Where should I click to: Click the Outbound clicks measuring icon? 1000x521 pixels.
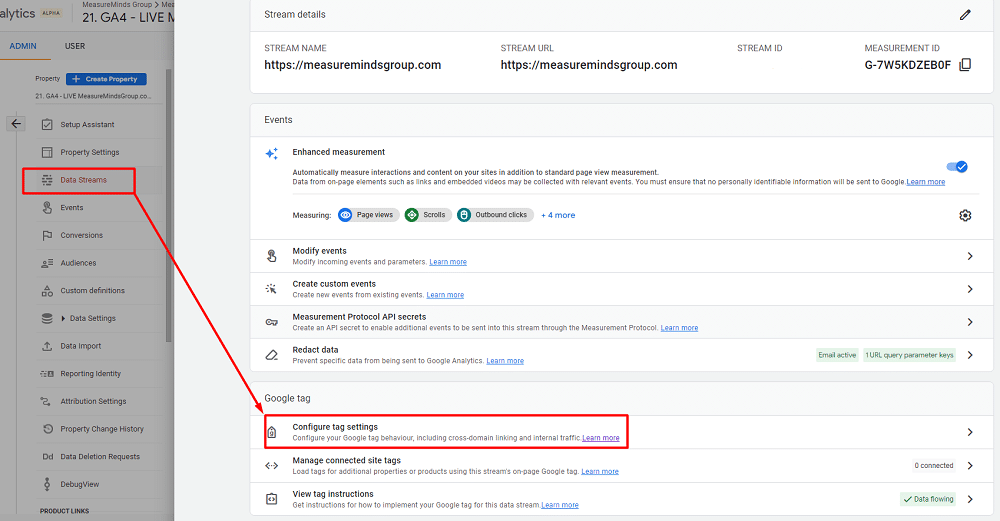pos(464,215)
